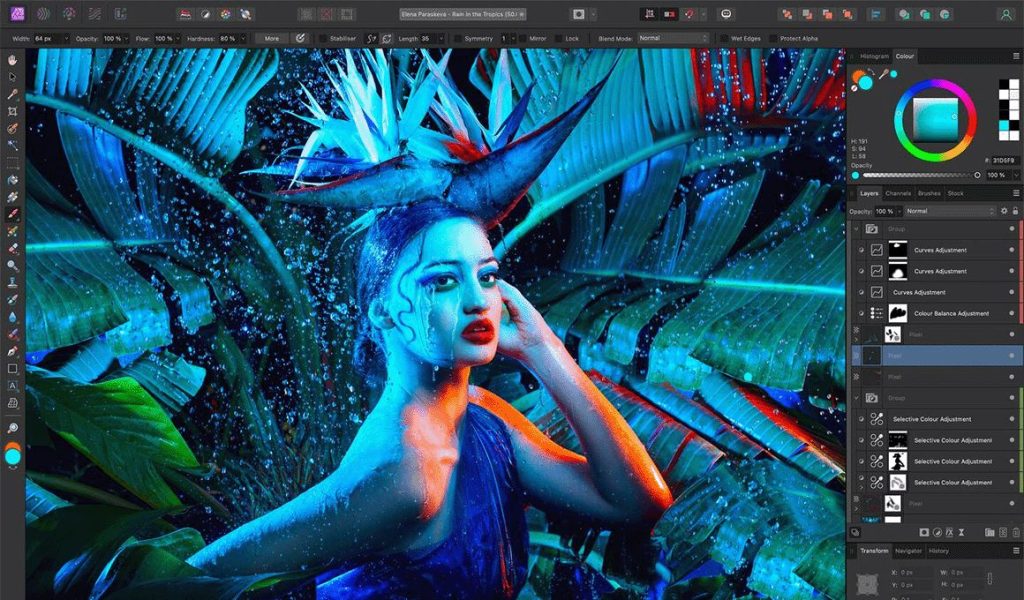Open the account profile icon
The image size is (1024, 600).
(x=1006, y=14)
